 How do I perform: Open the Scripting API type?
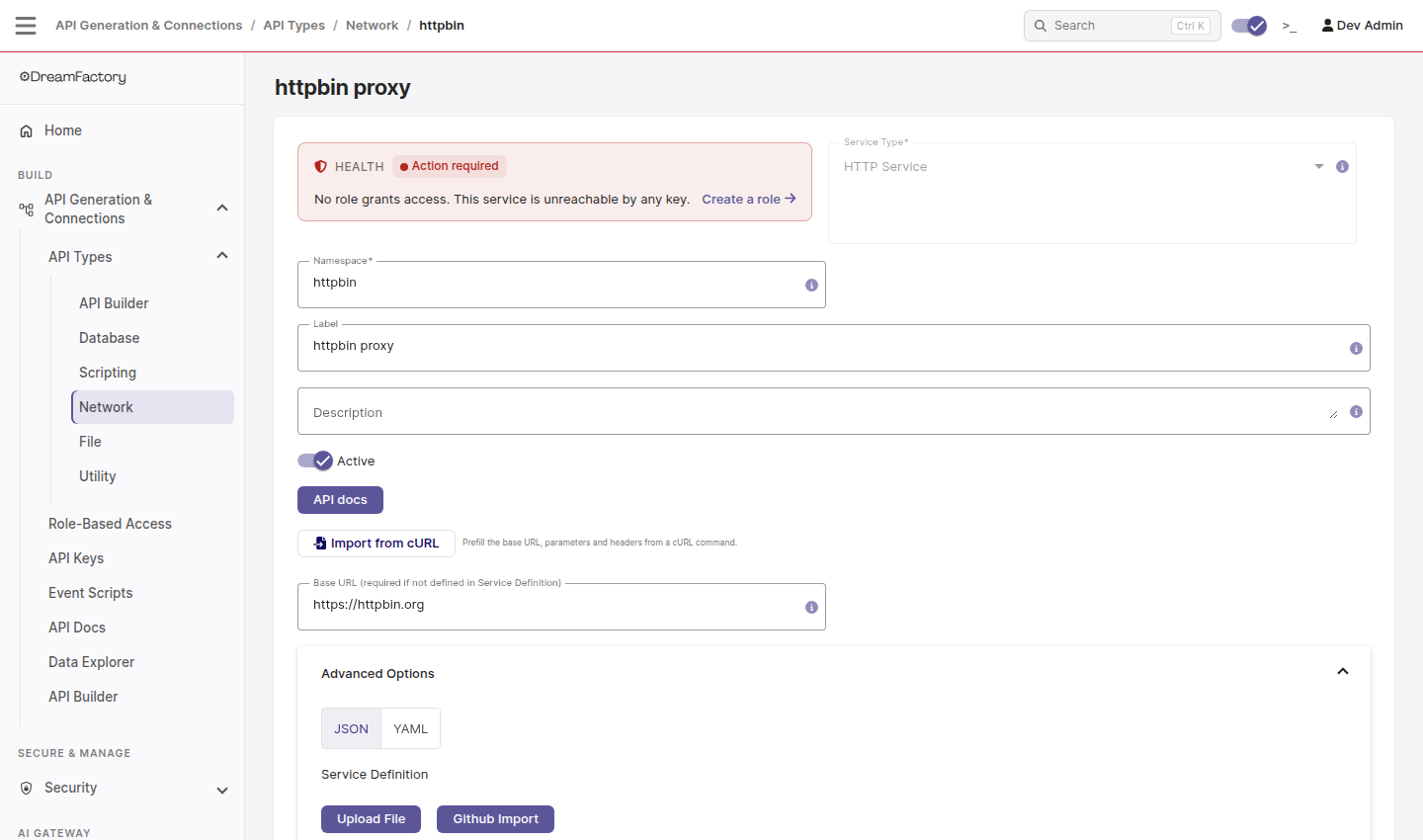point(152,373)
